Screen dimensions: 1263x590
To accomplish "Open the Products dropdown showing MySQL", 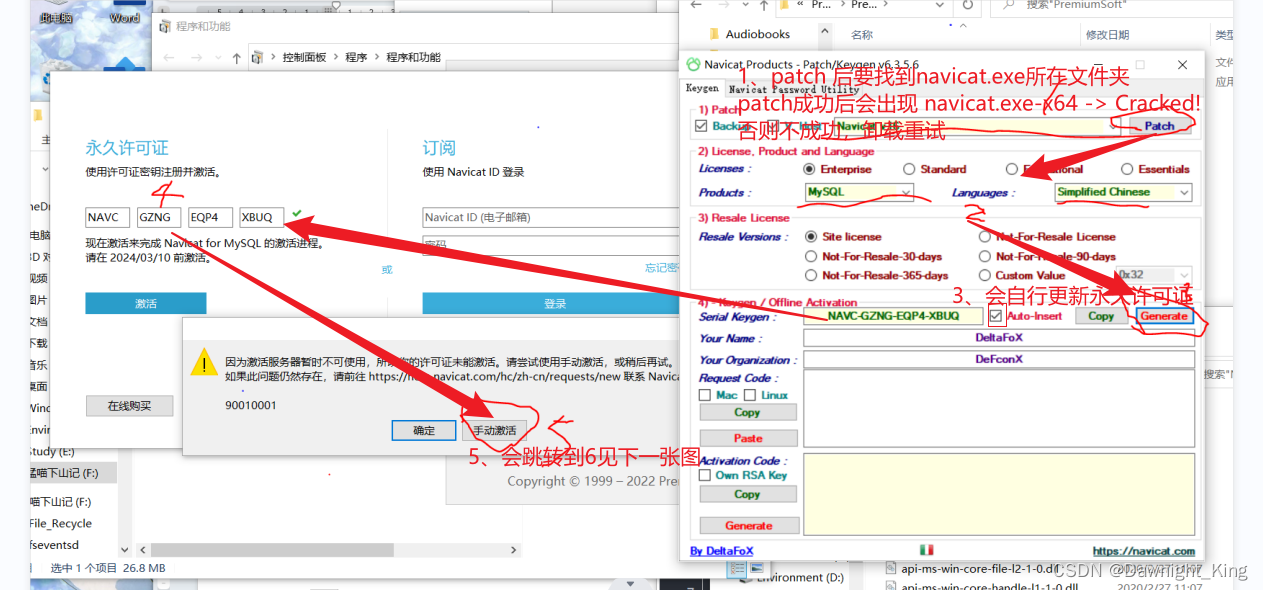I will [x=860, y=192].
